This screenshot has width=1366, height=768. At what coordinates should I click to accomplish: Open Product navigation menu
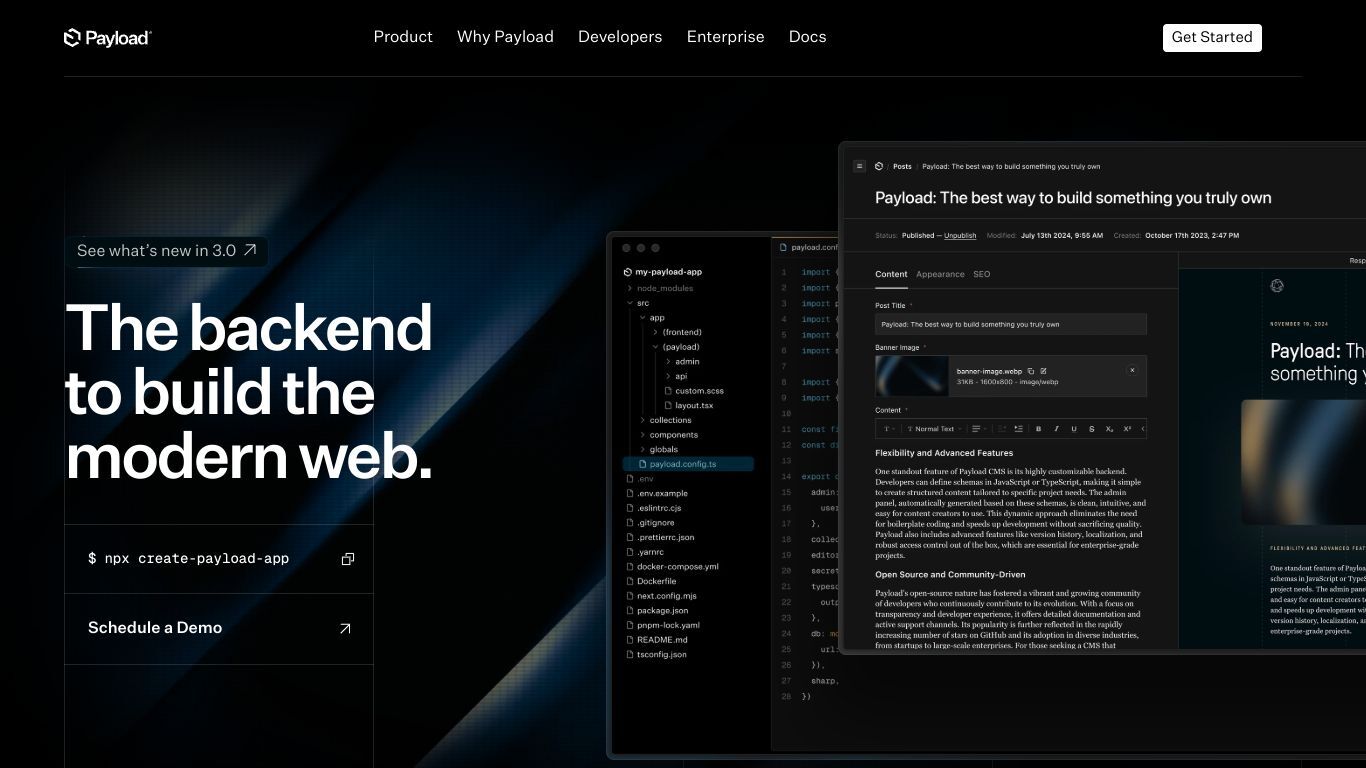pyautogui.click(x=403, y=37)
